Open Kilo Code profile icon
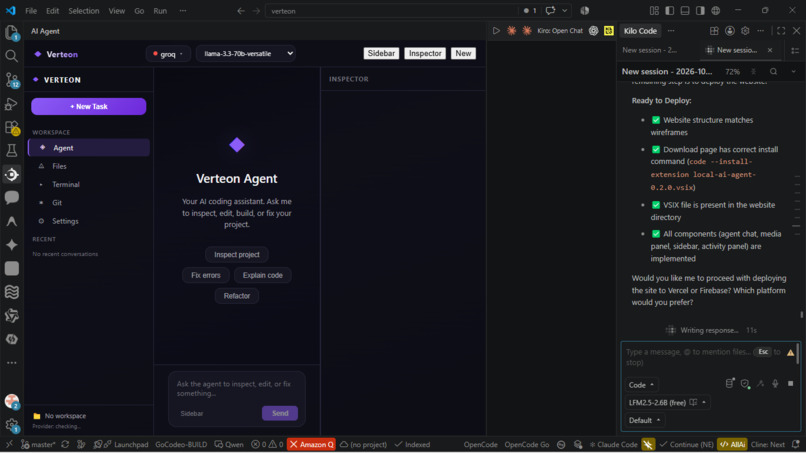 (729, 31)
